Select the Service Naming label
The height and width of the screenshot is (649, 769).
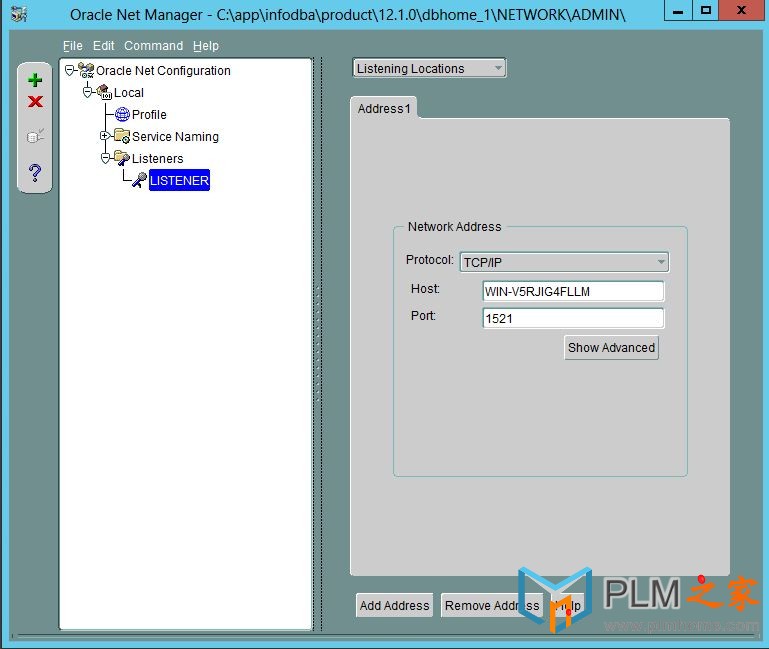click(x=175, y=136)
